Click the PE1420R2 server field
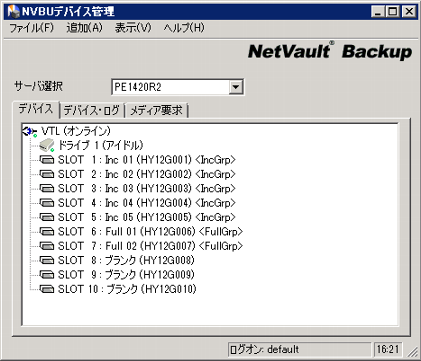The height and width of the screenshot is (361, 421). (x=170, y=87)
